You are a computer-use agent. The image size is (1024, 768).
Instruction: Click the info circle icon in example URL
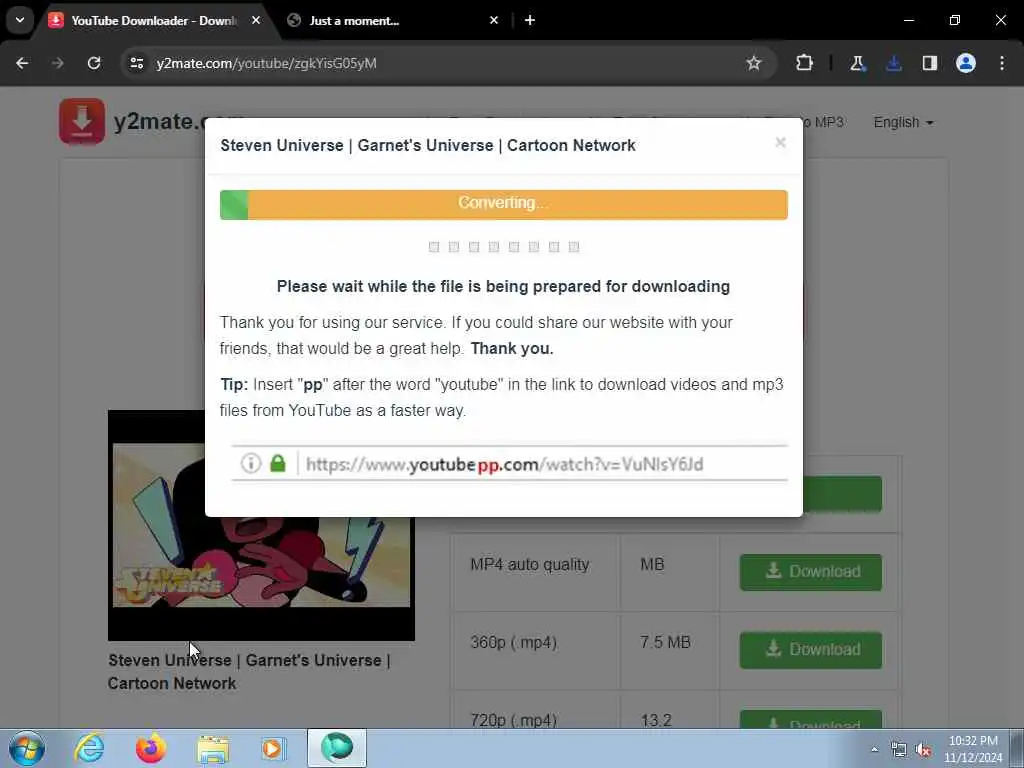[251, 463]
